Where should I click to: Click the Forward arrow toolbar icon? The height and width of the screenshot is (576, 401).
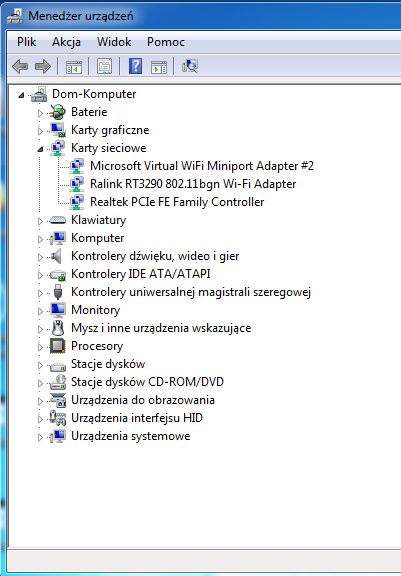point(43,66)
